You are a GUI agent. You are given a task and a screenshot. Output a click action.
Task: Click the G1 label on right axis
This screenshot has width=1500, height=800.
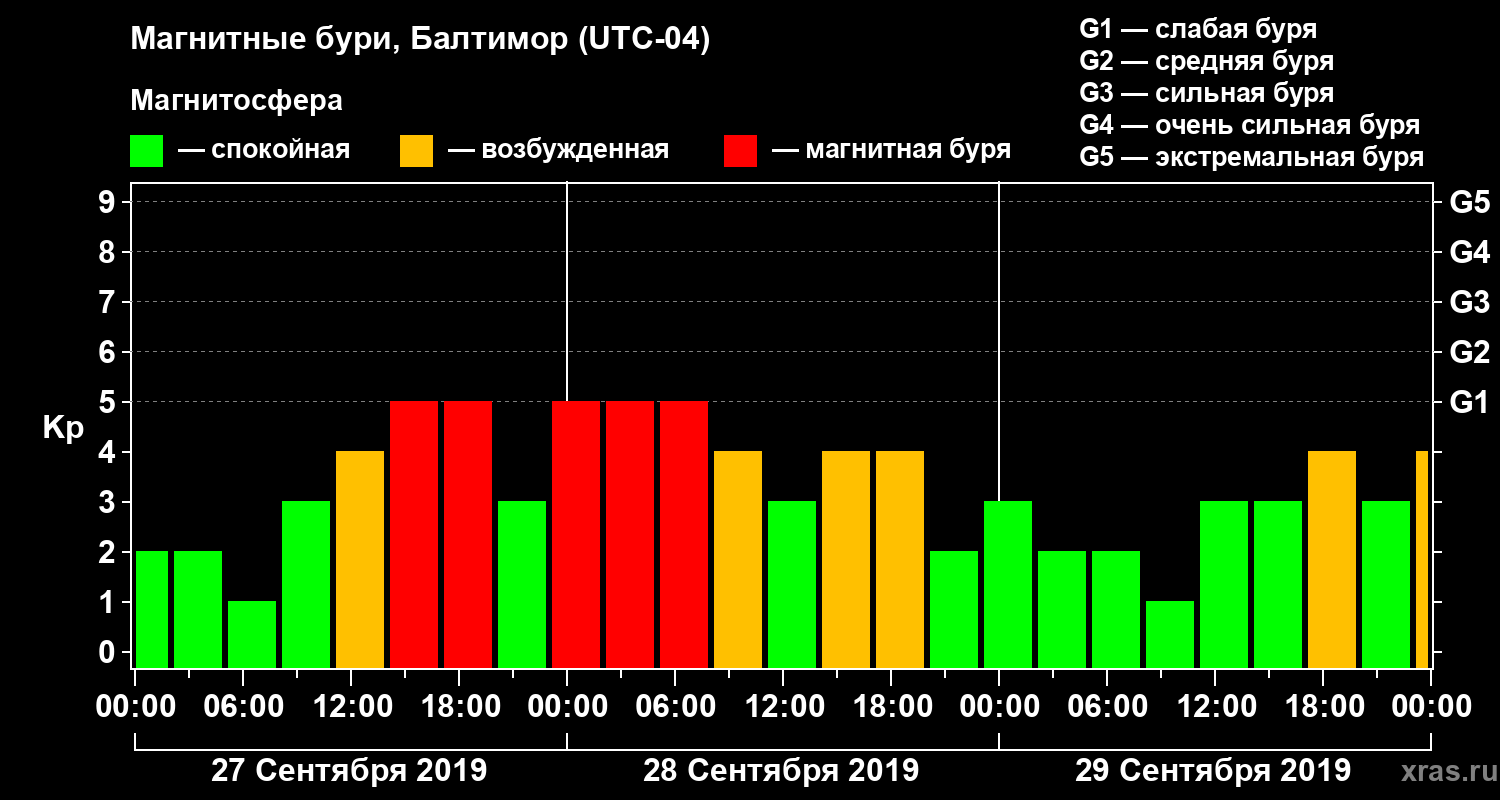1469,402
